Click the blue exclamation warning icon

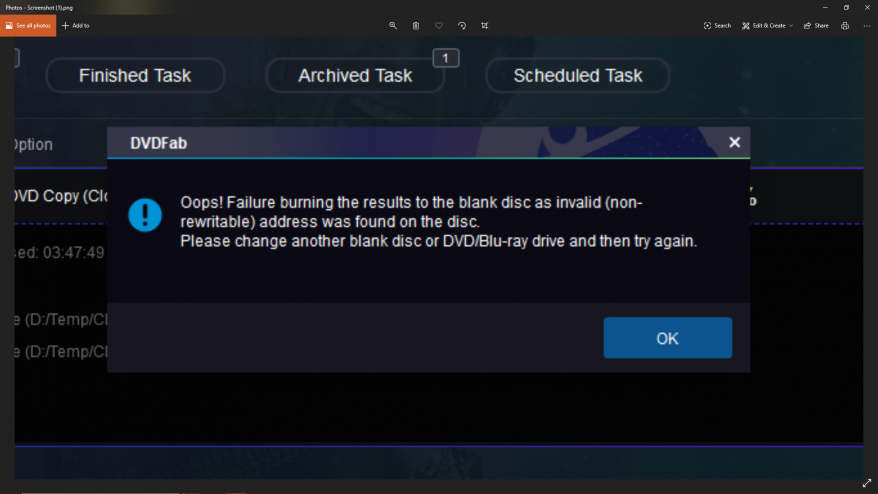(145, 215)
